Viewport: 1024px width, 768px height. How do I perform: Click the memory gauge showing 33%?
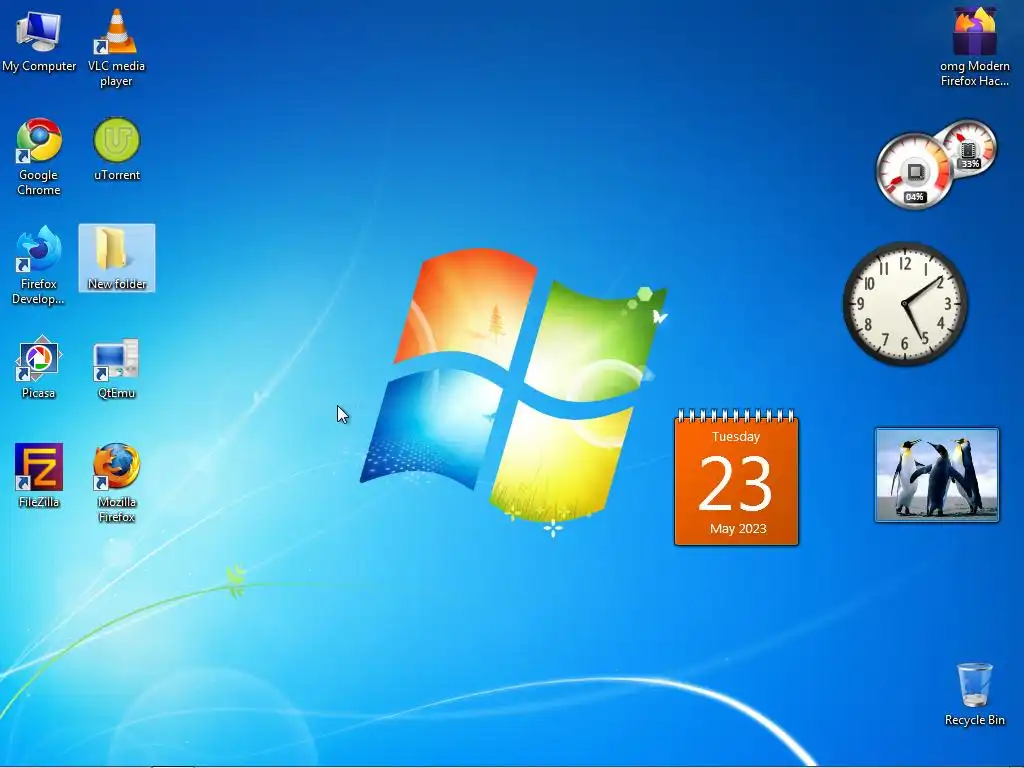click(969, 148)
